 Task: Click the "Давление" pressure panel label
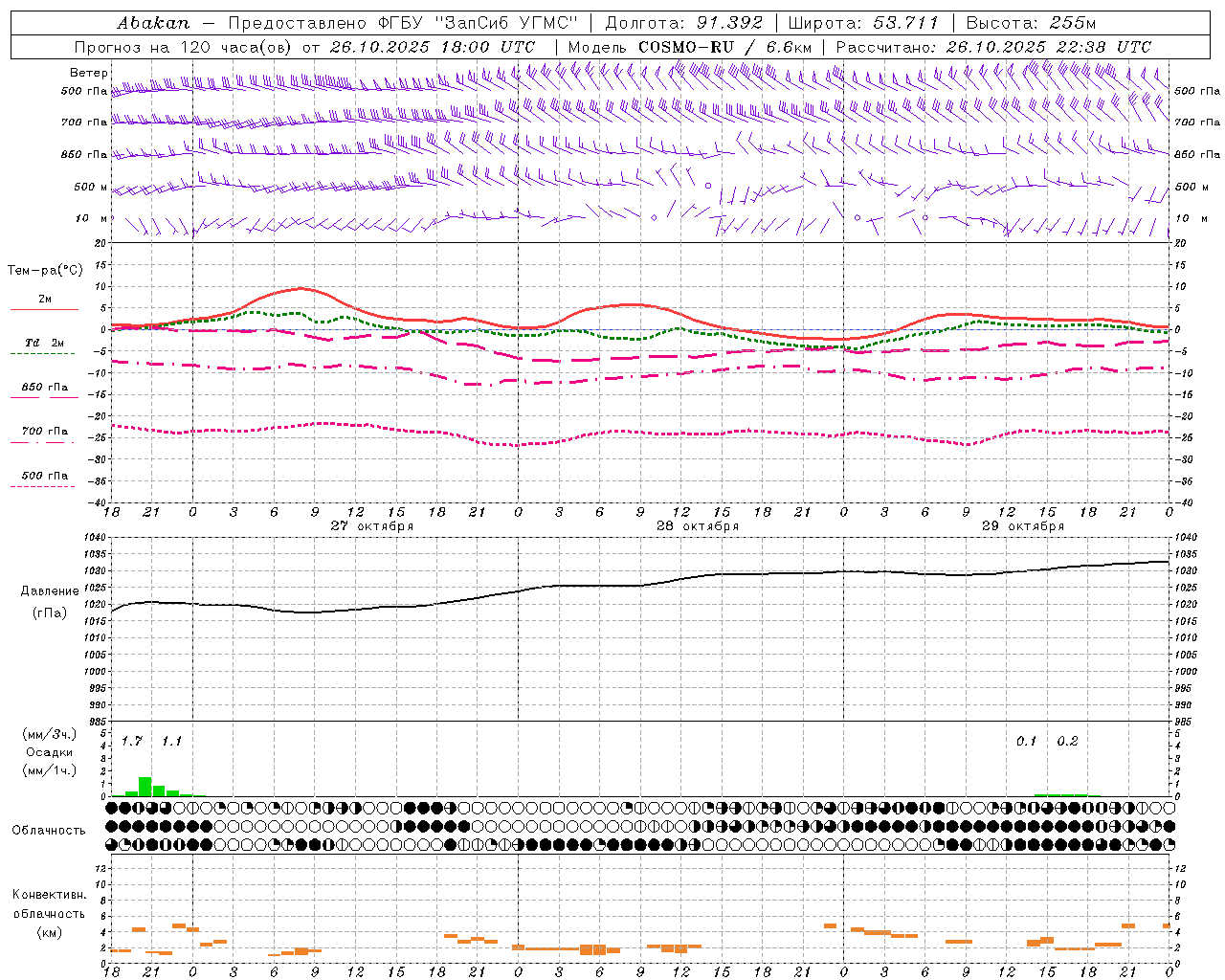pyautogui.click(x=50, y=591)
